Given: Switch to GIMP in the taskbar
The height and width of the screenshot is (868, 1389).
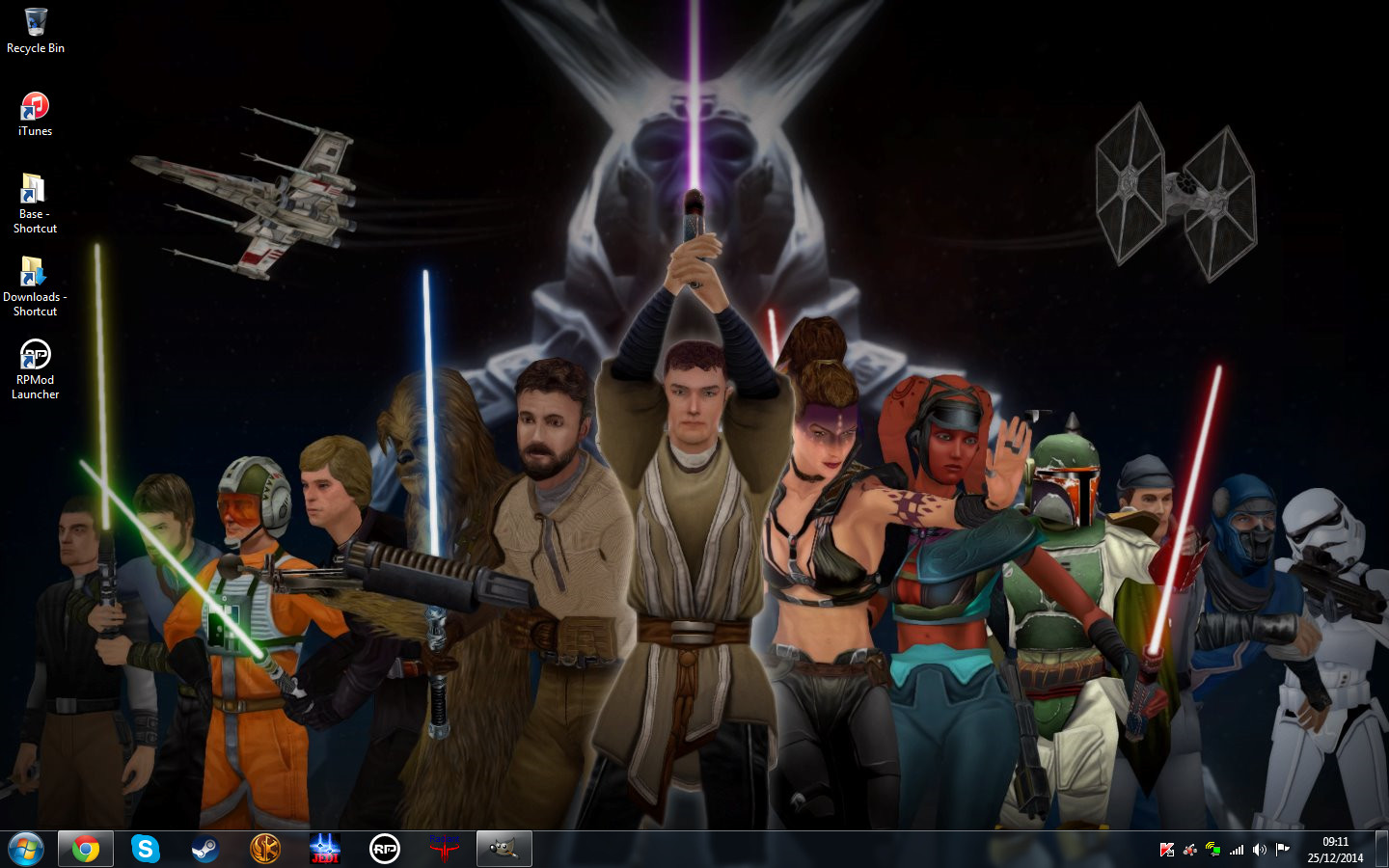Looking at the screenshot, I should (x=504, y=849).
